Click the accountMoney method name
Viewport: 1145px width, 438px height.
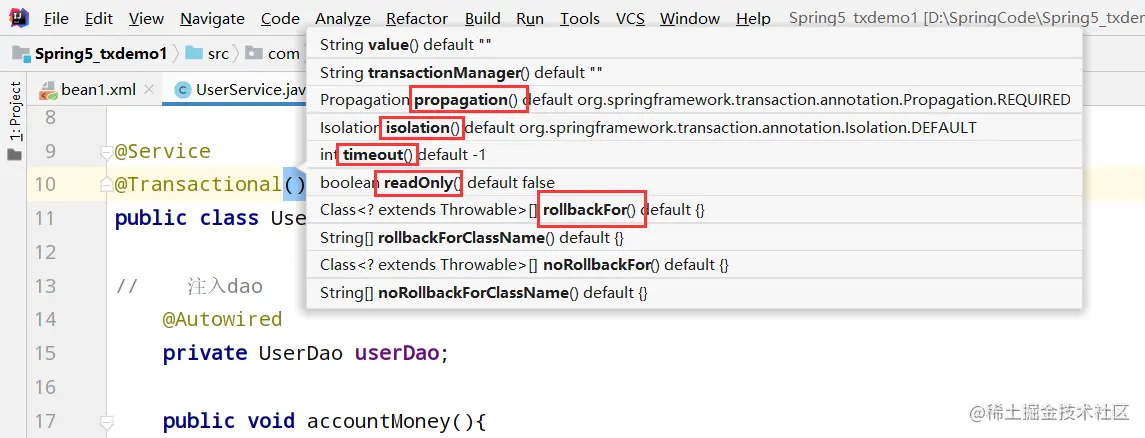pos(378,422)
